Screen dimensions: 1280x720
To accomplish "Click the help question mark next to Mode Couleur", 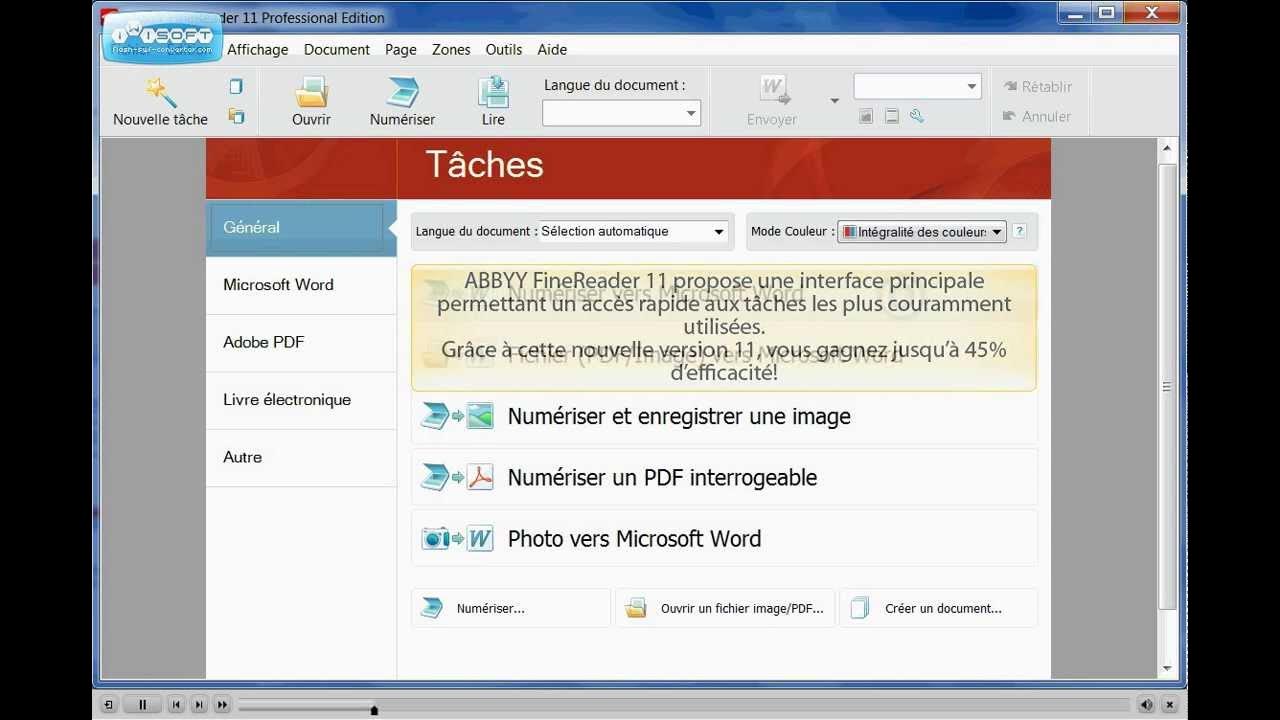I will pos(1019,231).
